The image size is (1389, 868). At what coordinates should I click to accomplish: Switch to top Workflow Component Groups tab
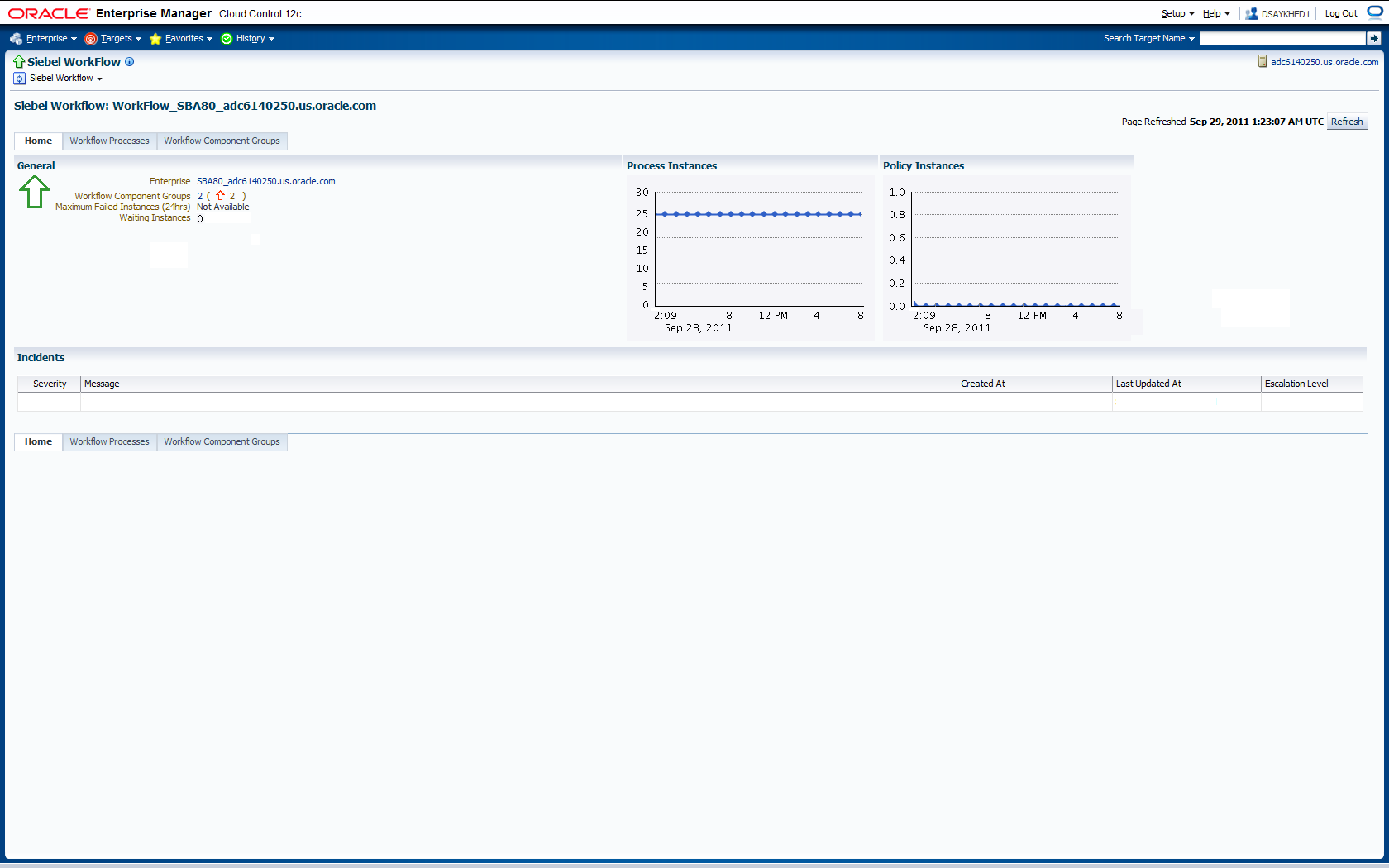coord(222,141)
